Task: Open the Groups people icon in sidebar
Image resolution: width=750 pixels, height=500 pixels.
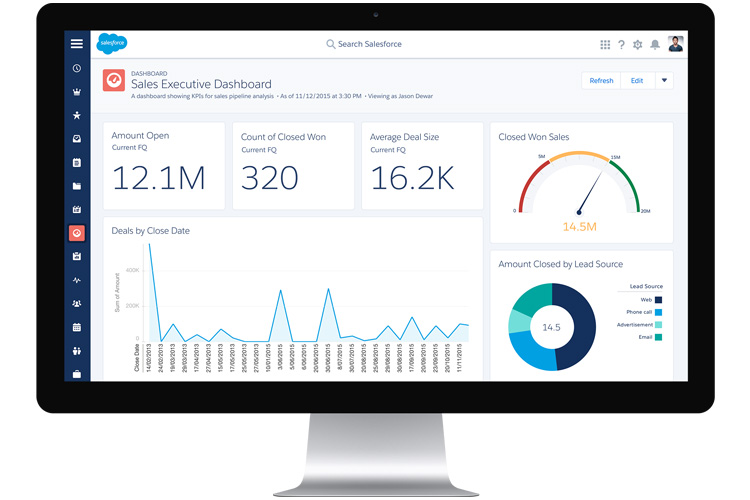Action: 77,303
